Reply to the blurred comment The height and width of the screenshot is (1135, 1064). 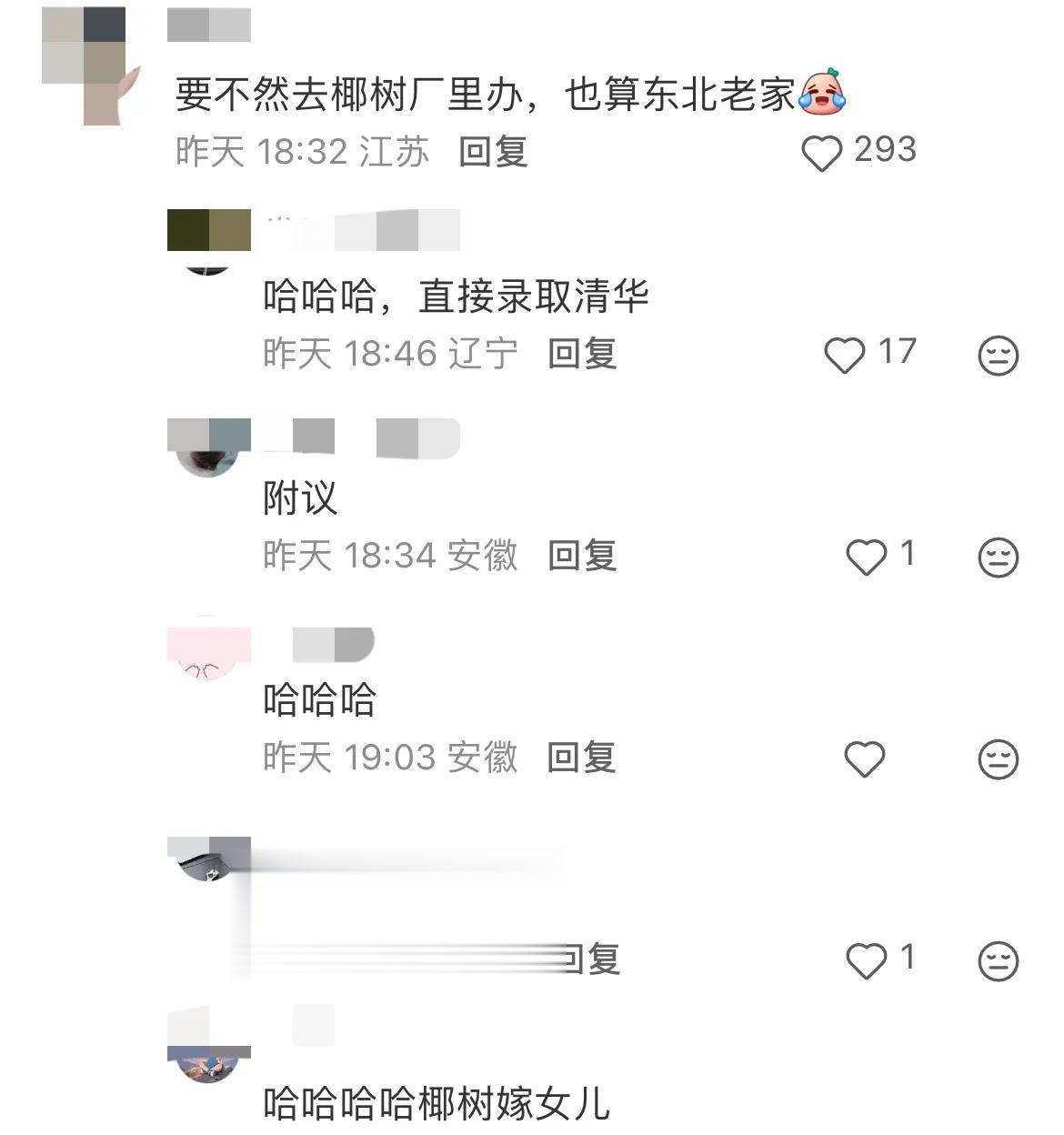(591, 959)
